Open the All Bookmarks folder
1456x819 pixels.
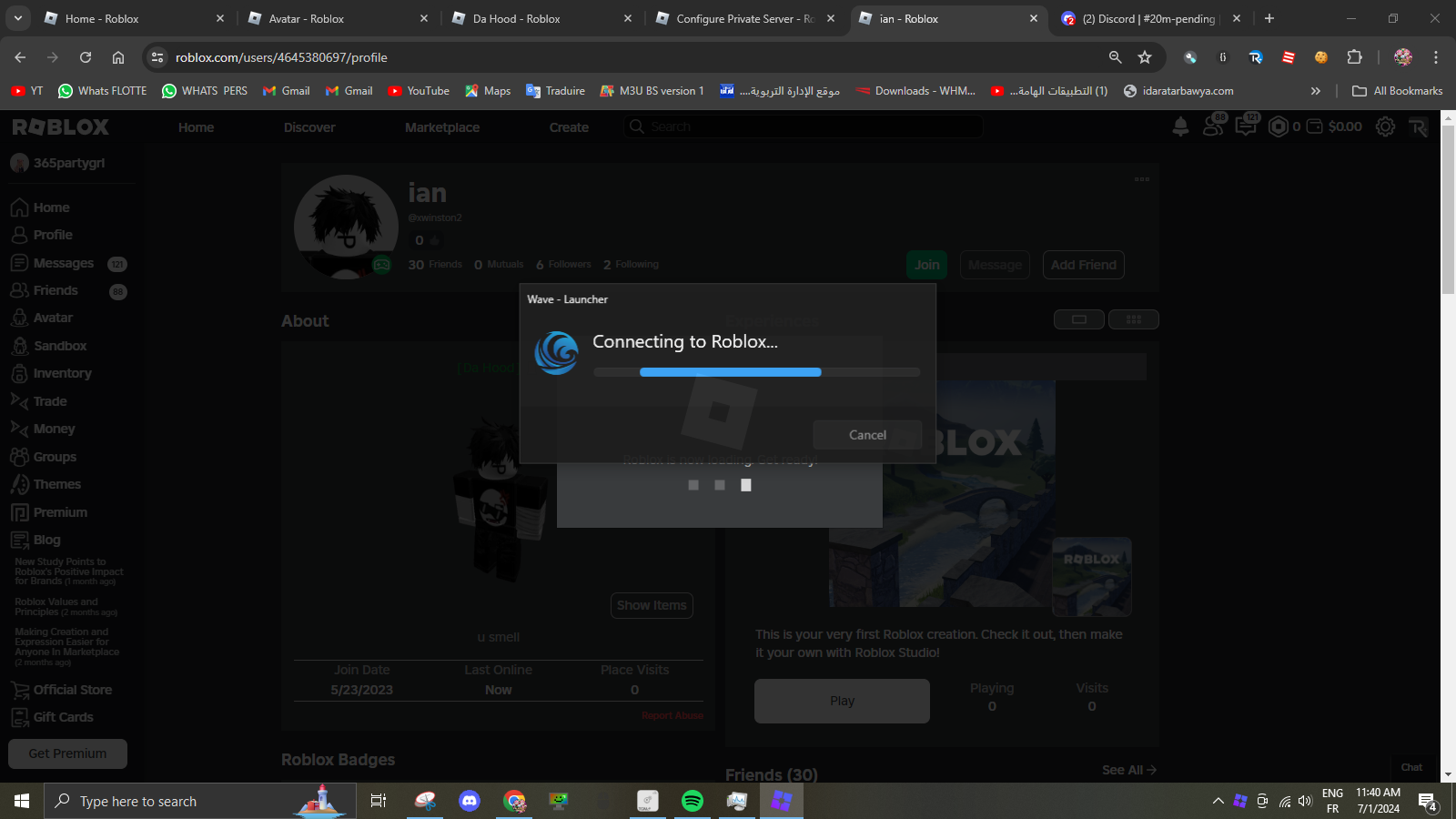(1398, 91)
